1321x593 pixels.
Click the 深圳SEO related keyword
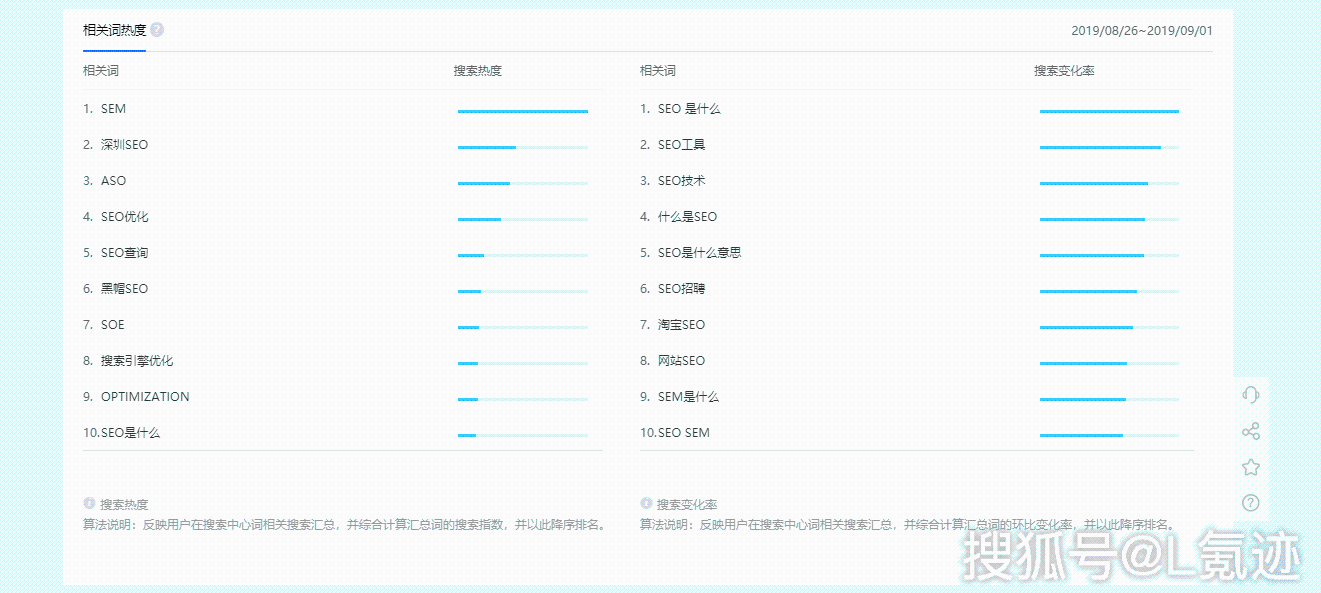(x=124, y=145)
